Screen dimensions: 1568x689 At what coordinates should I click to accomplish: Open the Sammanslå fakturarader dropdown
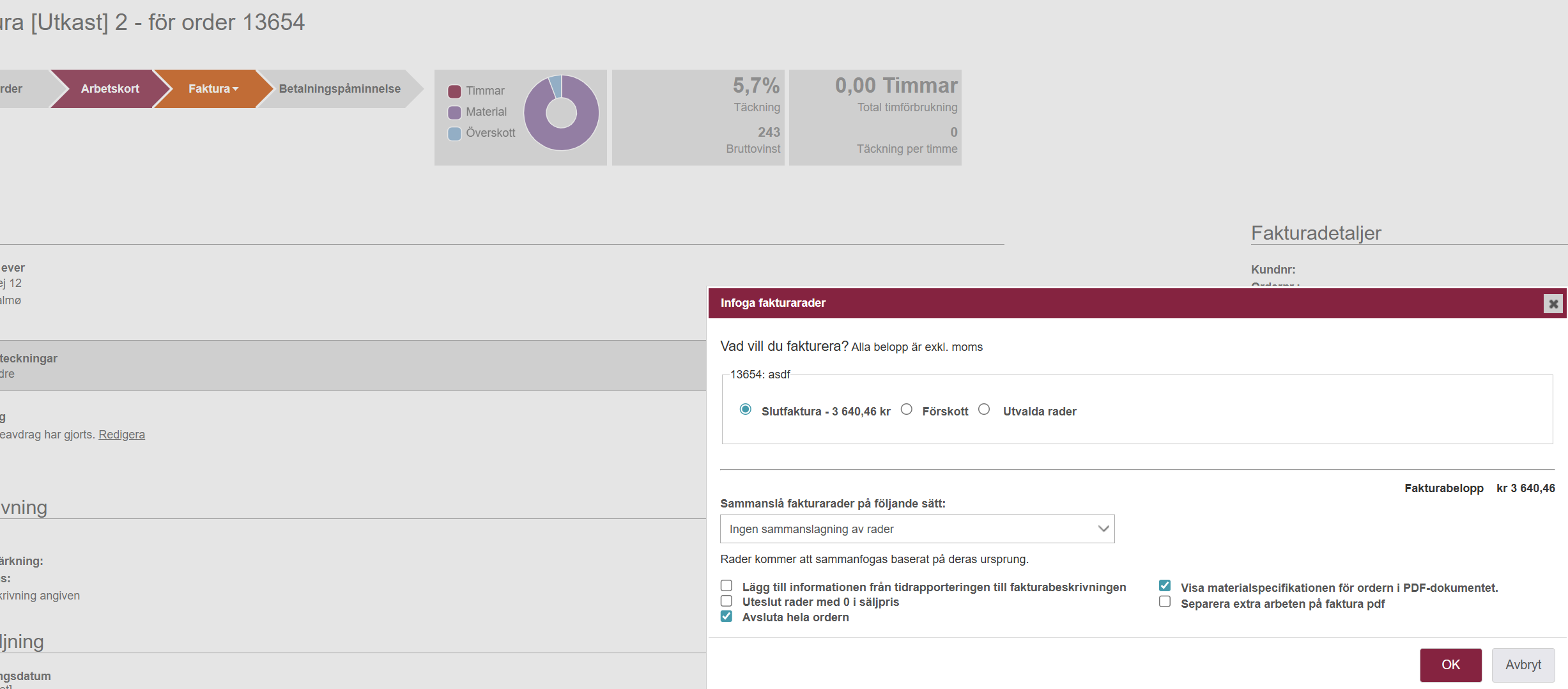917,529
